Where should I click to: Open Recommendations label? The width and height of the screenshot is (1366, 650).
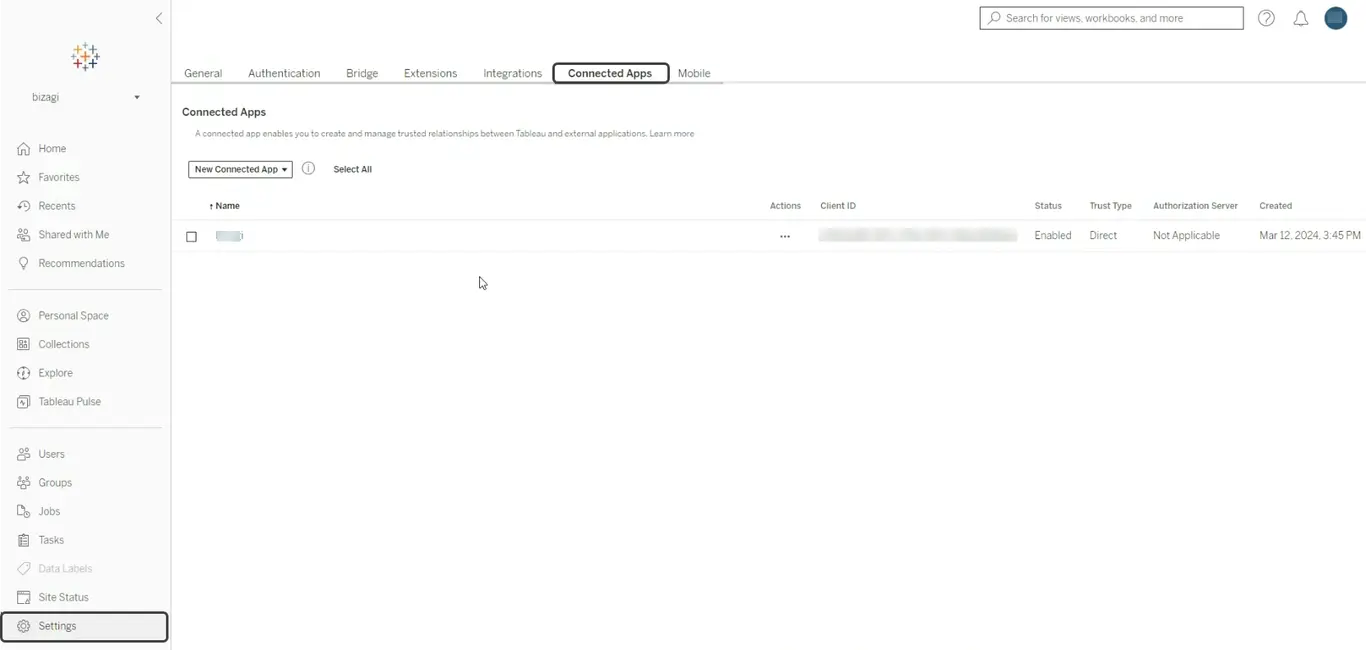click(x=82, y=264)
